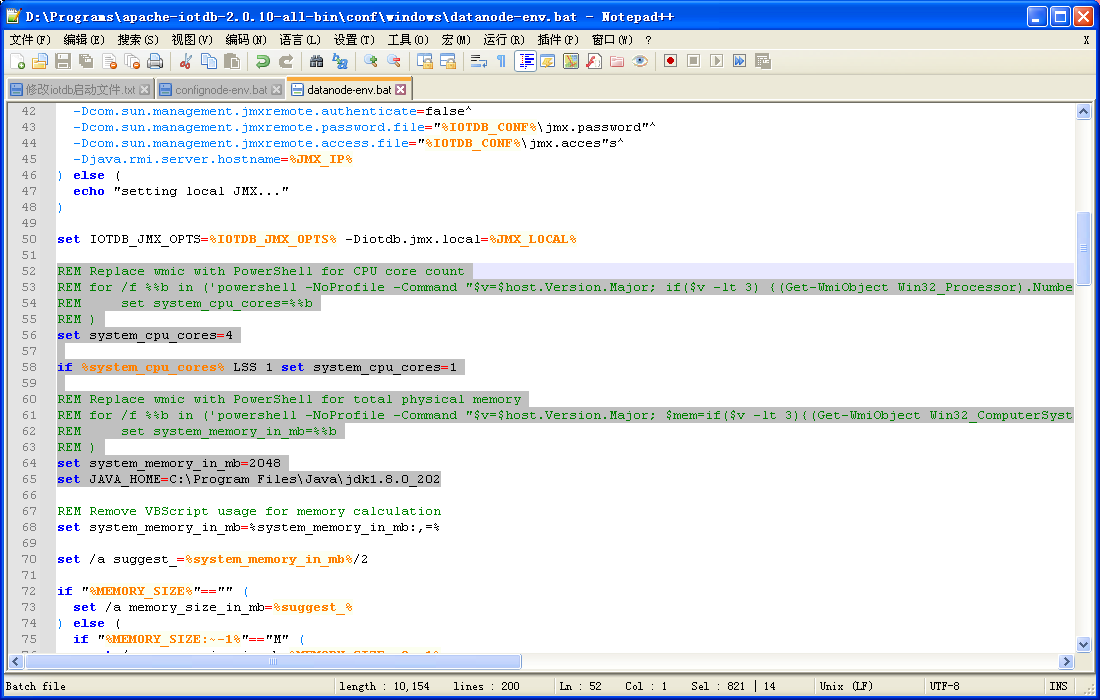Open the 编辑(E) menu
This screenshot has height=700, width=1100.
pos(84,40)
